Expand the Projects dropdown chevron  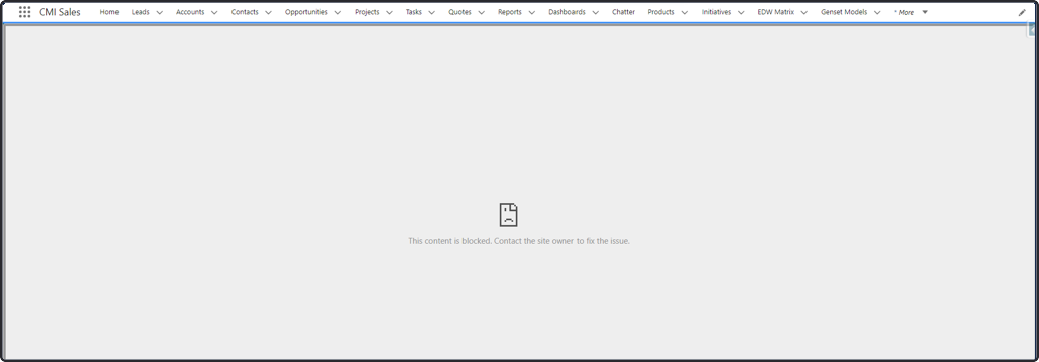[x=390, y=13]
